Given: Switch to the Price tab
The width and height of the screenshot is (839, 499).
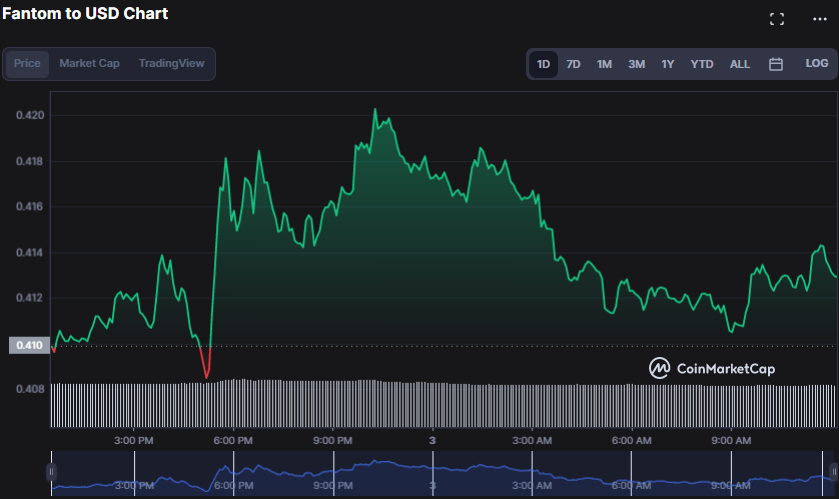Looking at the screenshot, I should 27,64.
